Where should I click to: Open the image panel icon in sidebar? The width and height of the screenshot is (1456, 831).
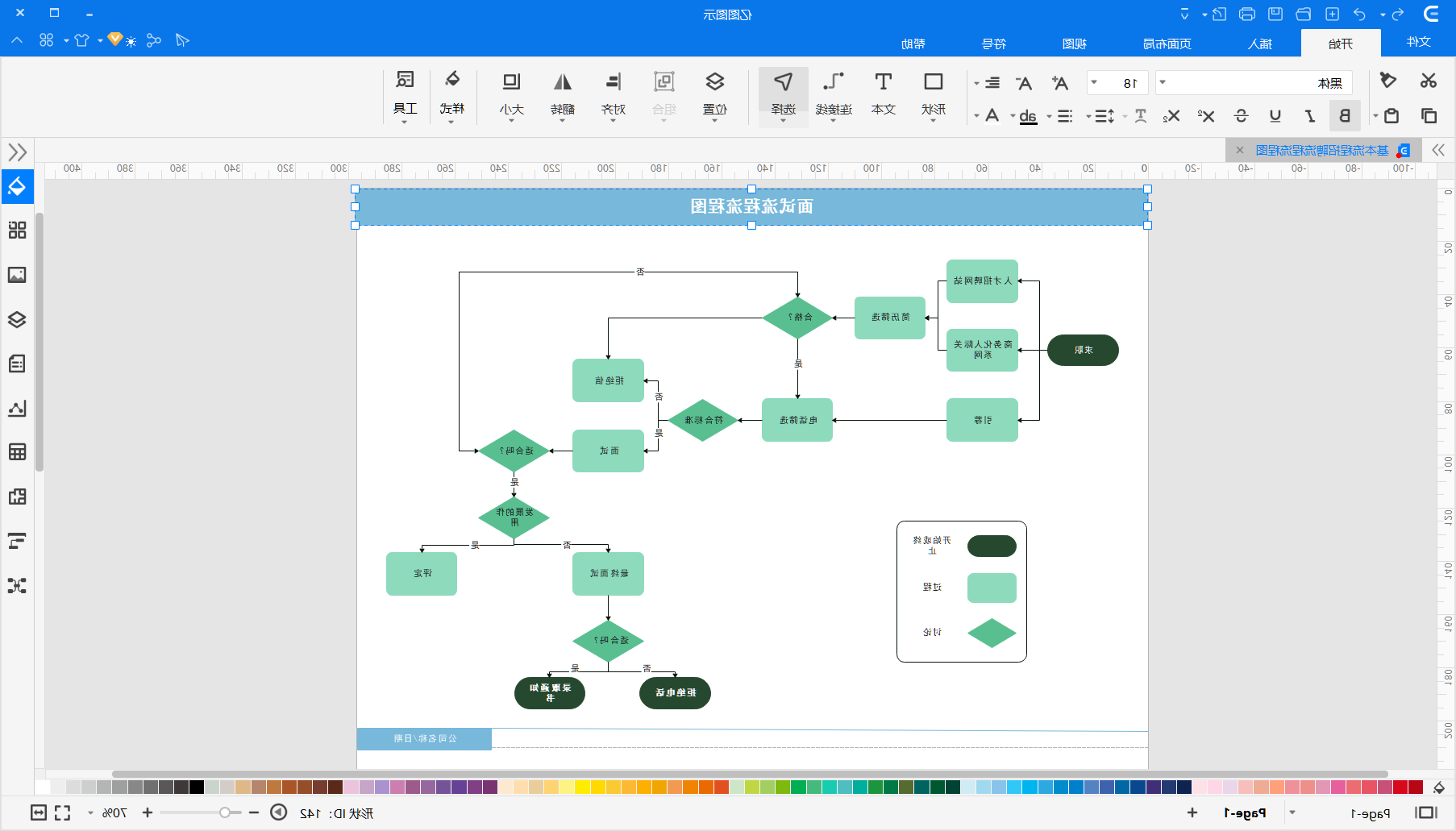(17, 275)
